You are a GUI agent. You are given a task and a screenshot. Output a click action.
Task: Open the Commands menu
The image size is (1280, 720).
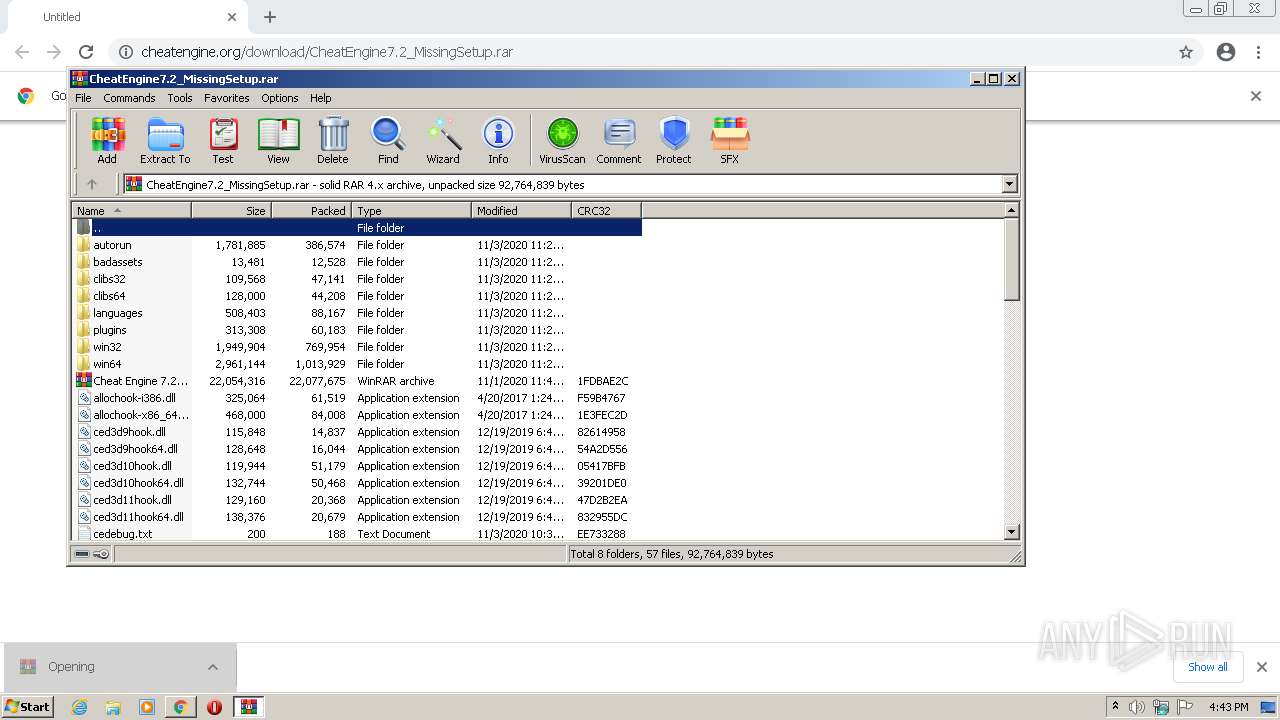[x=129, y=98]
